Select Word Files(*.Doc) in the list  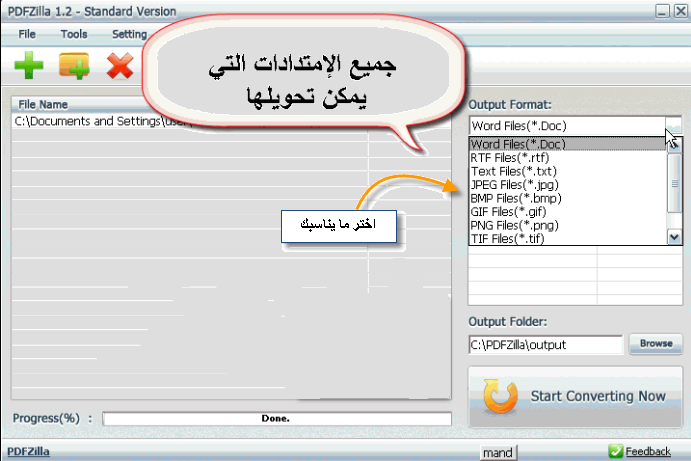tap(568, 144)
